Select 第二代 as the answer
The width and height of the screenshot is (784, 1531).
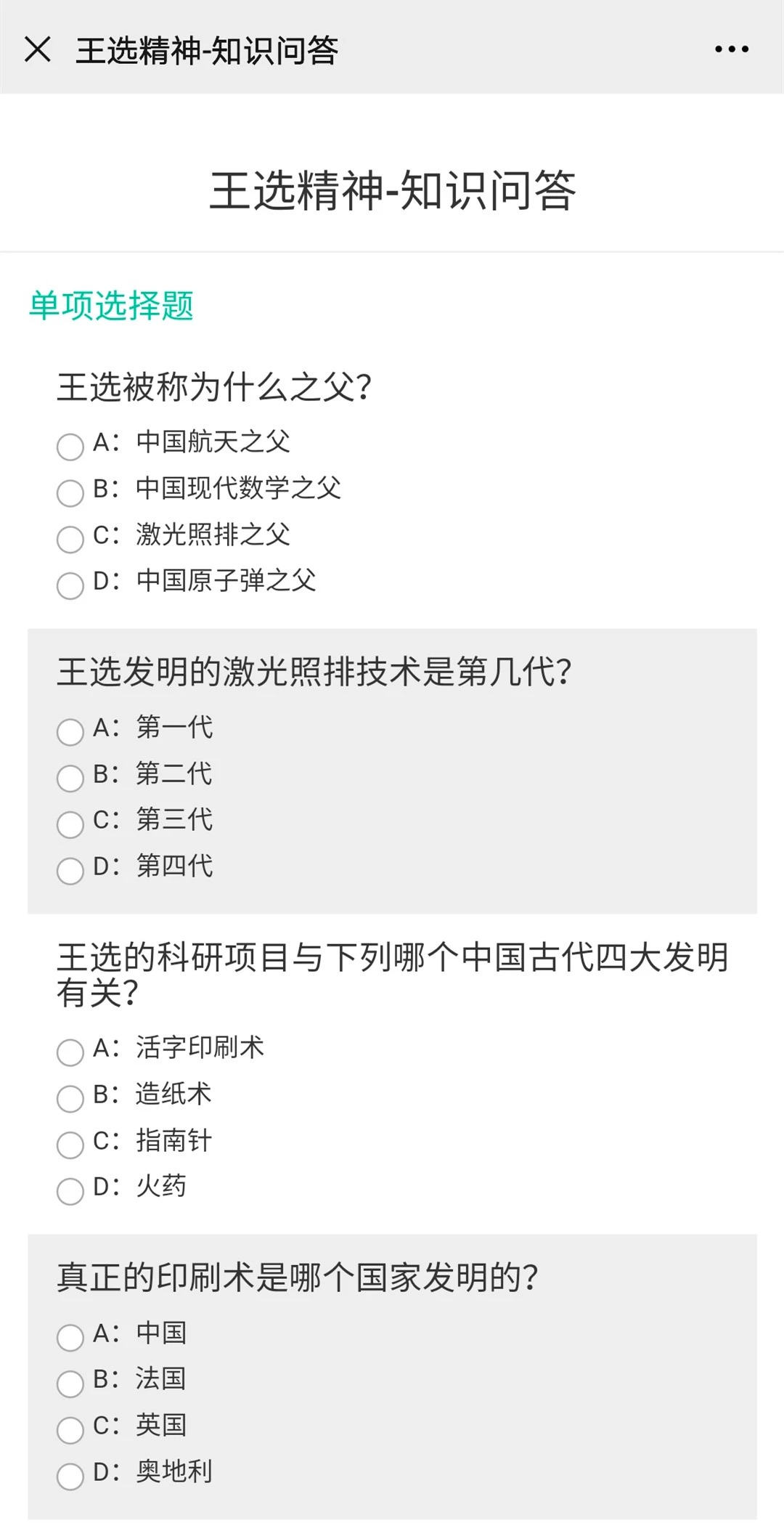coord(70,779)
